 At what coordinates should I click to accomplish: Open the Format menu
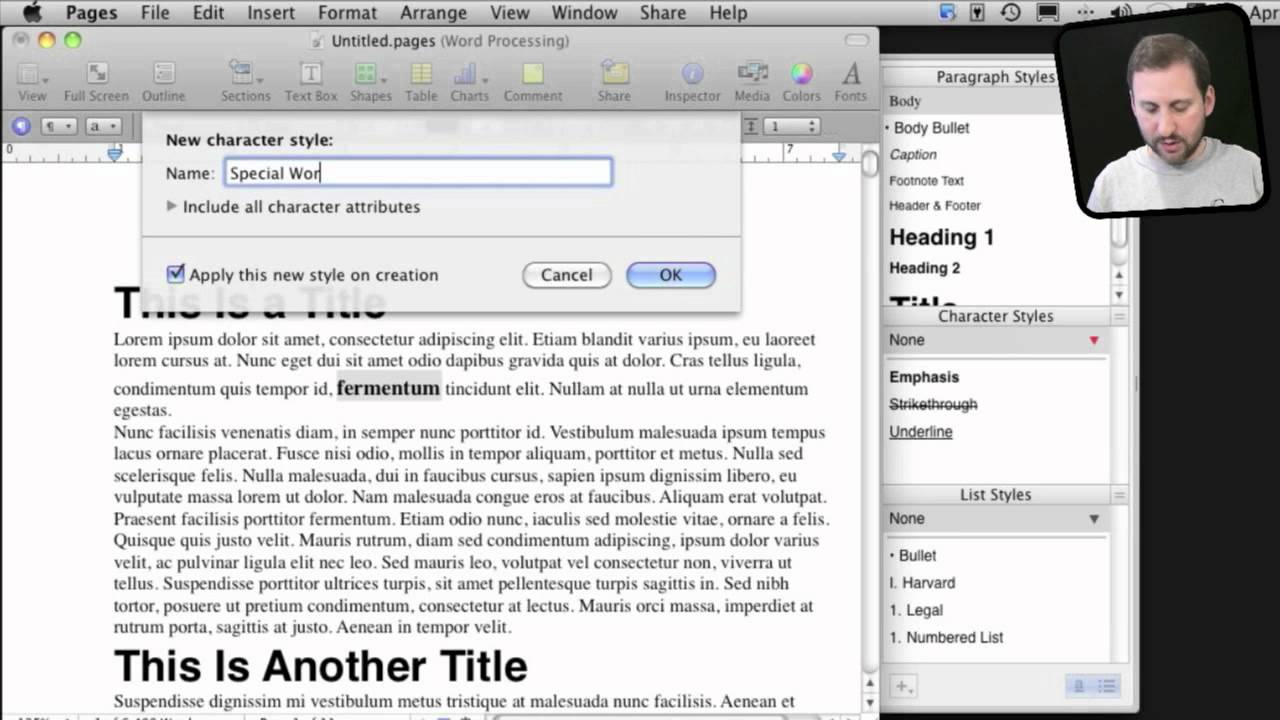point(347,13)
